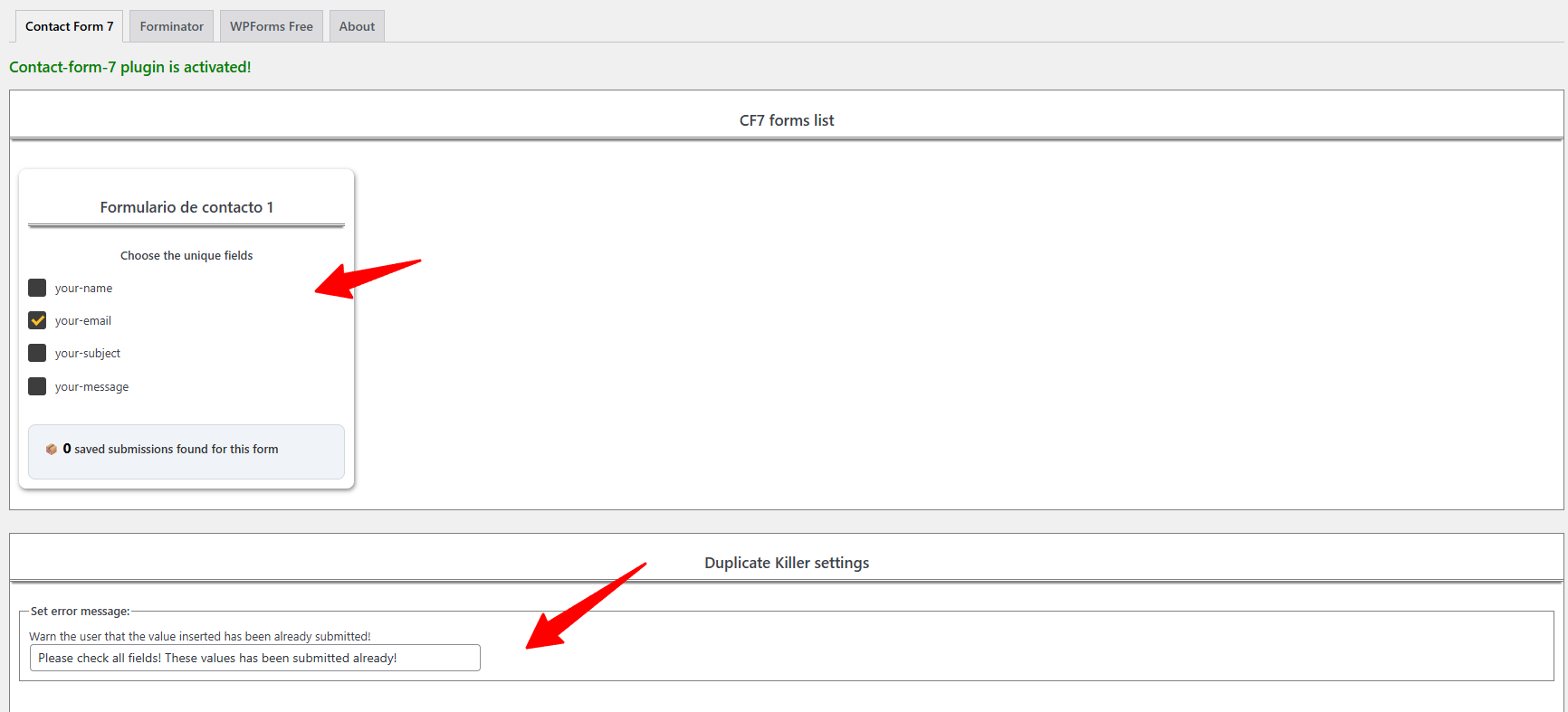1568x712 pixels.
Task: Click the Formulario de contacto 1 title
Action: tap(186, 207)
